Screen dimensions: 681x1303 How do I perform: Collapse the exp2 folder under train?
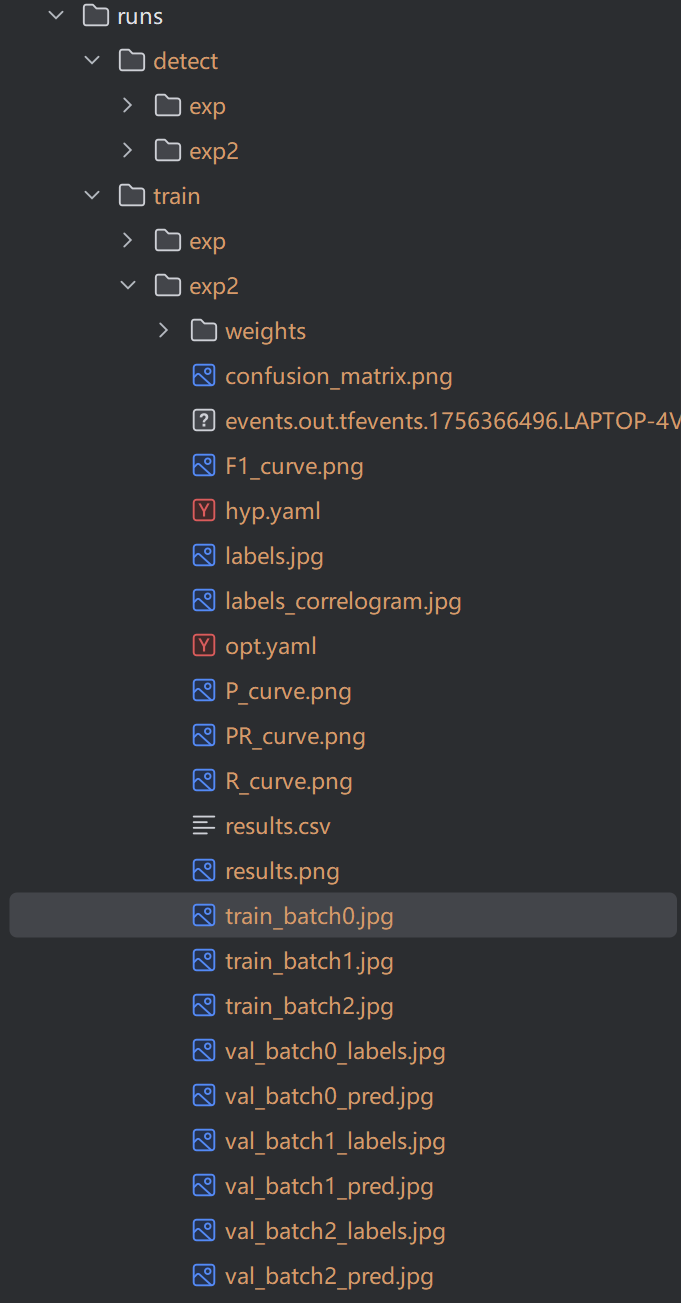(128, 286)
